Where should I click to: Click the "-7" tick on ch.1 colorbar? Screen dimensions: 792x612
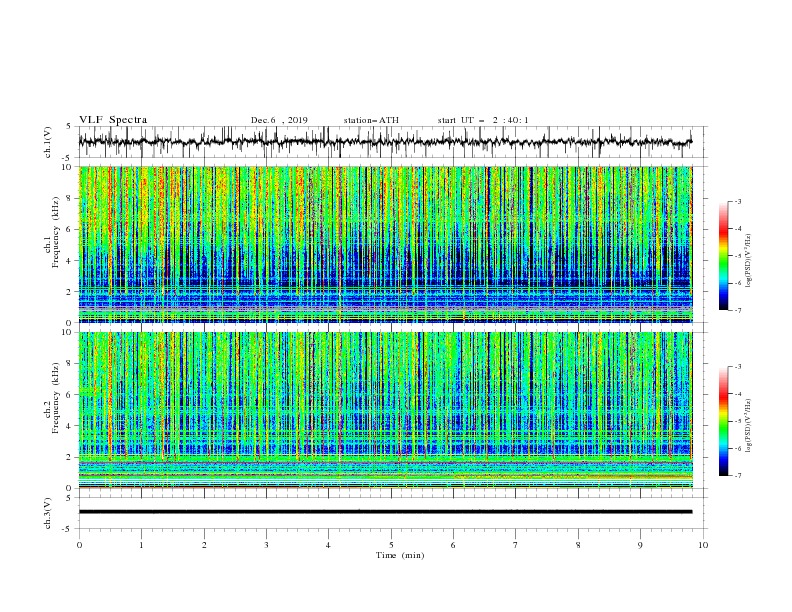point(737,310)
